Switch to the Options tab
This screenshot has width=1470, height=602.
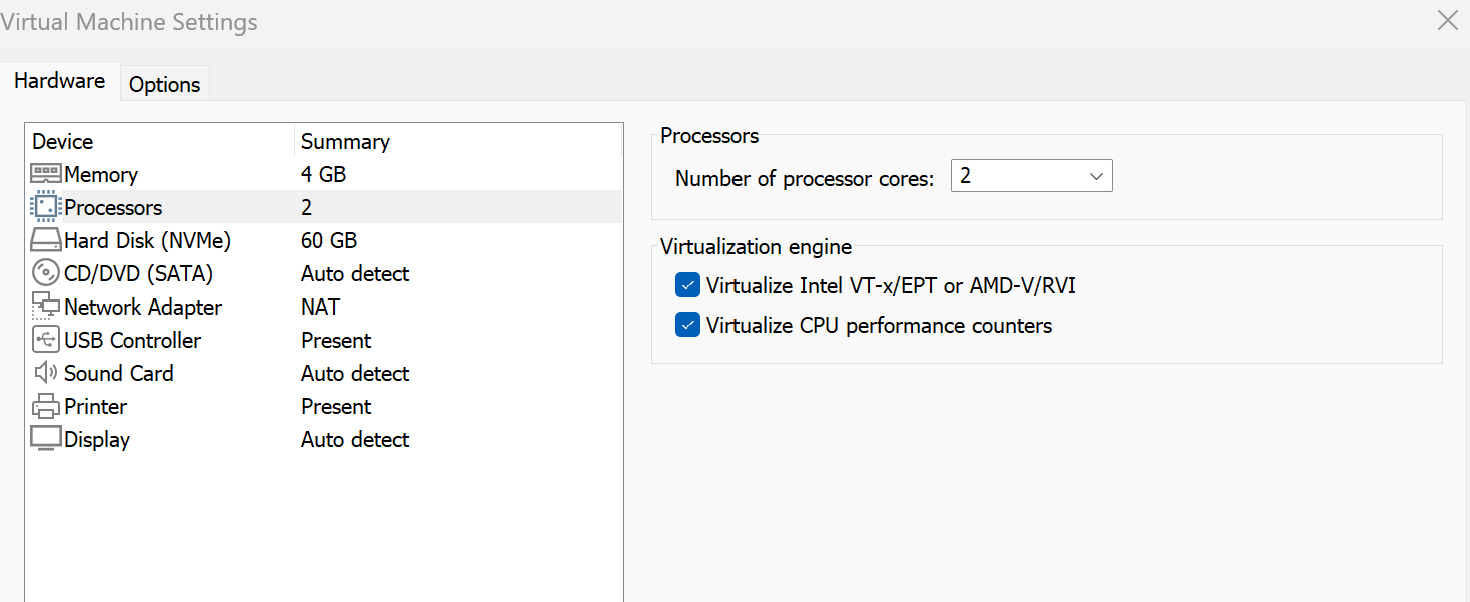tap(164, 84)
